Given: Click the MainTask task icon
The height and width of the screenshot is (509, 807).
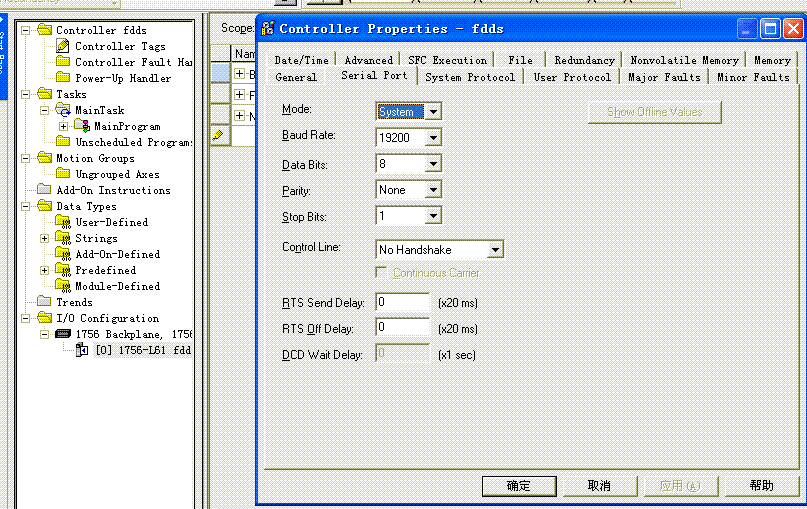Looking at the screenshot, I should [64, 110].
